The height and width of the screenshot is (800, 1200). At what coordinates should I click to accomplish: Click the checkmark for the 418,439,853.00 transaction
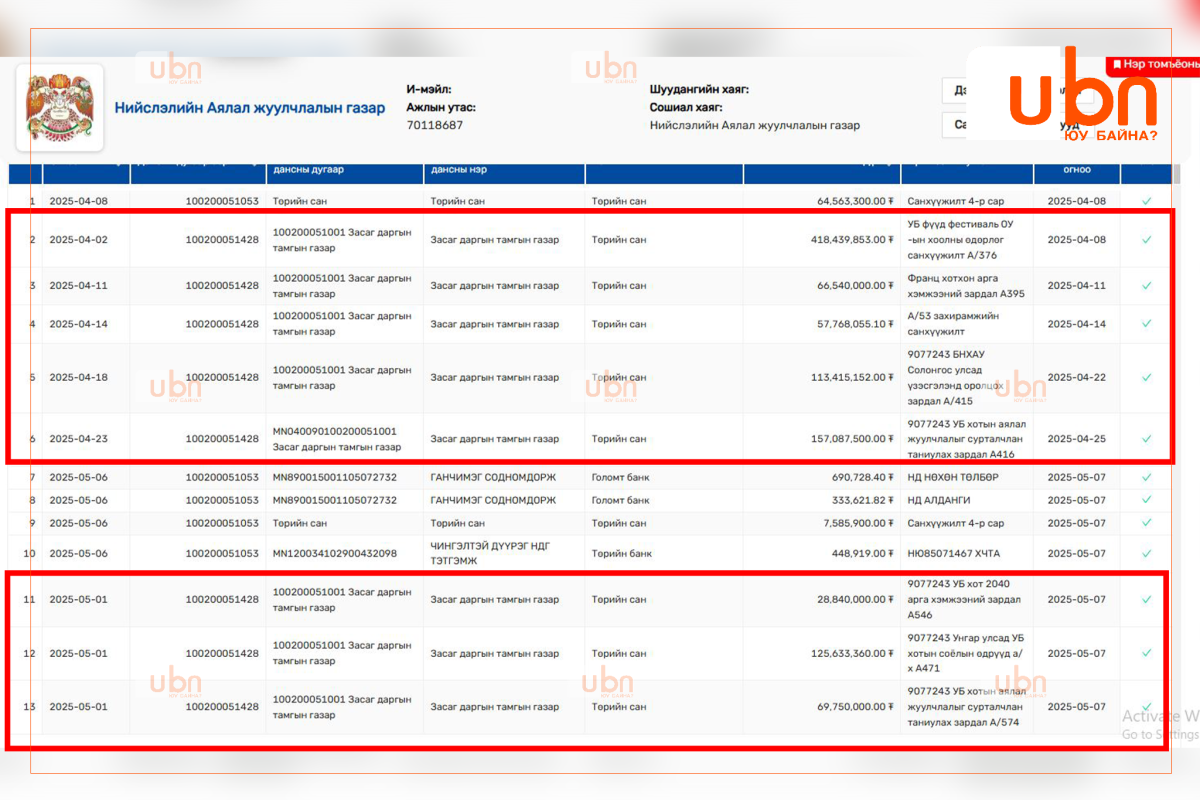click(x=1146, y=240)
